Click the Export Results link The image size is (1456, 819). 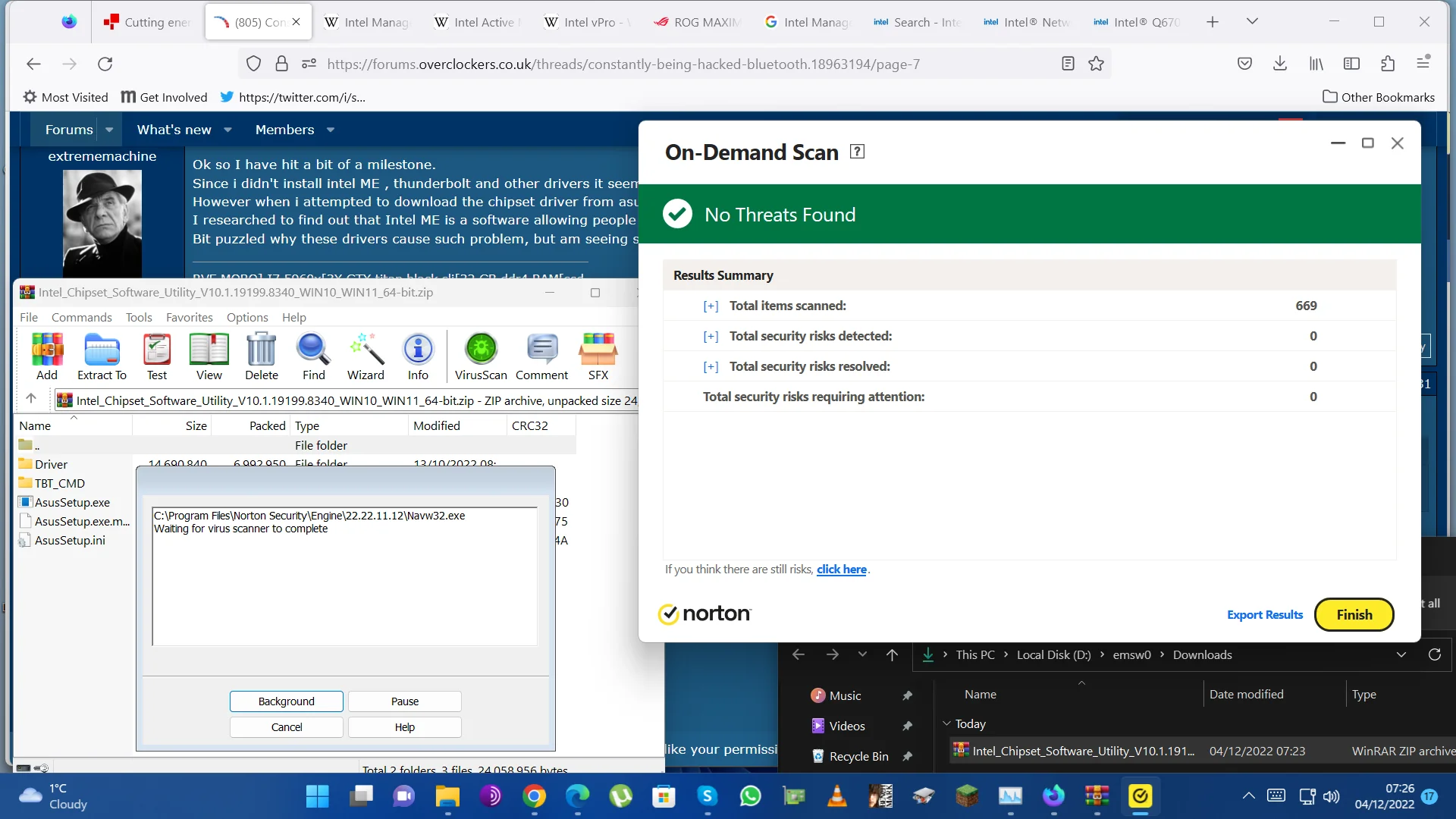[x=1265, y=615]
